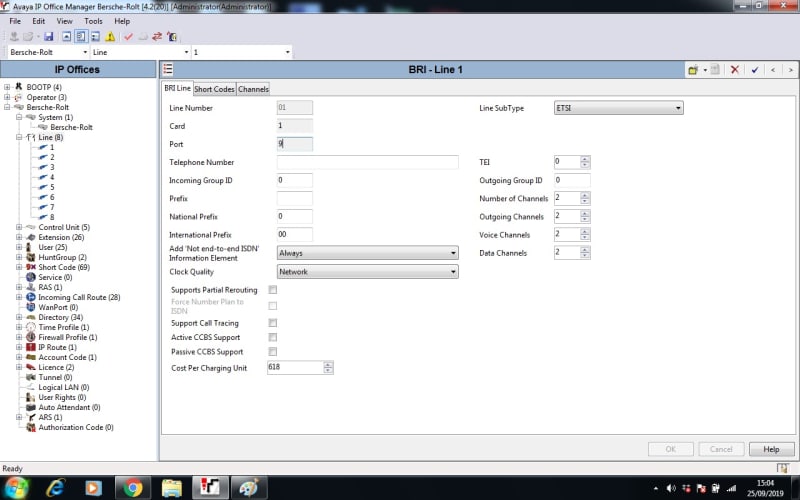Click the Windows Start button
The height and width of the screenshot is (500, 800).
[15, 488]
